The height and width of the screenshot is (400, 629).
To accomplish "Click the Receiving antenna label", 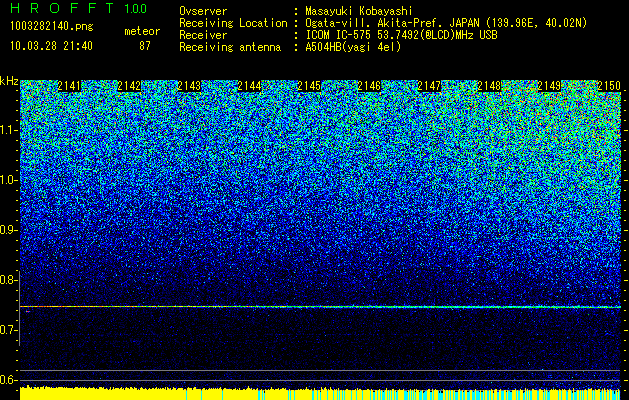I will tap(230, 47).
